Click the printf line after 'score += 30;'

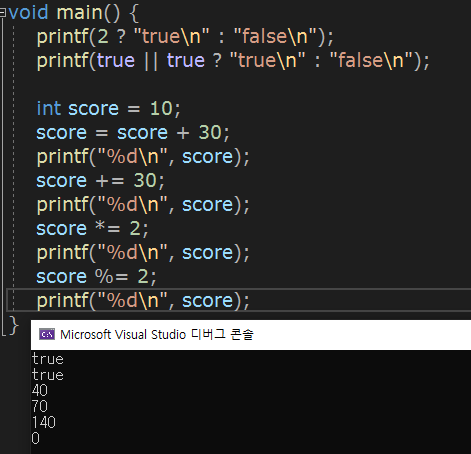click(x=143, y=204)
